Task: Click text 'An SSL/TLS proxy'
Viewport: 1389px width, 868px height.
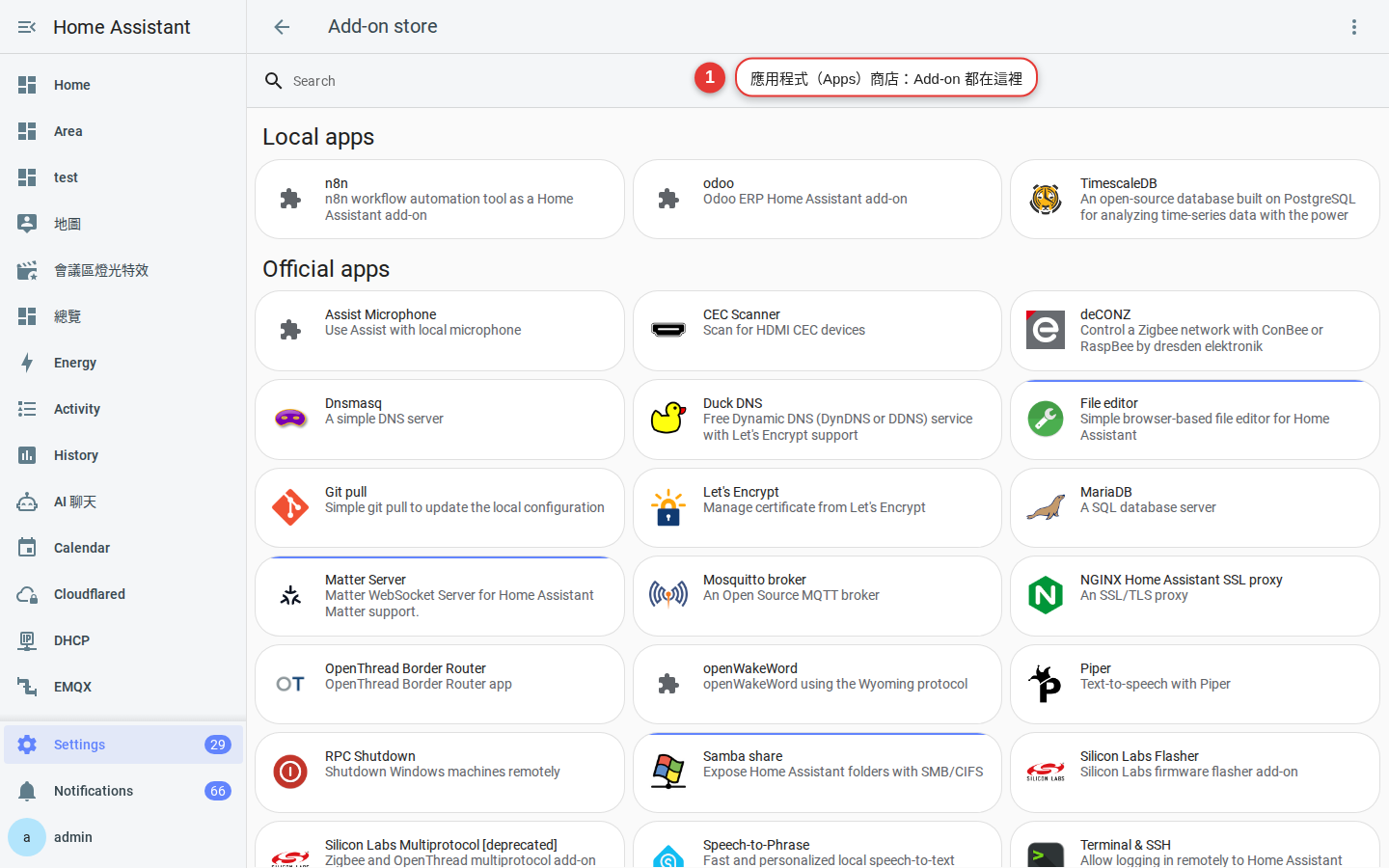Action: (1134, 595)
